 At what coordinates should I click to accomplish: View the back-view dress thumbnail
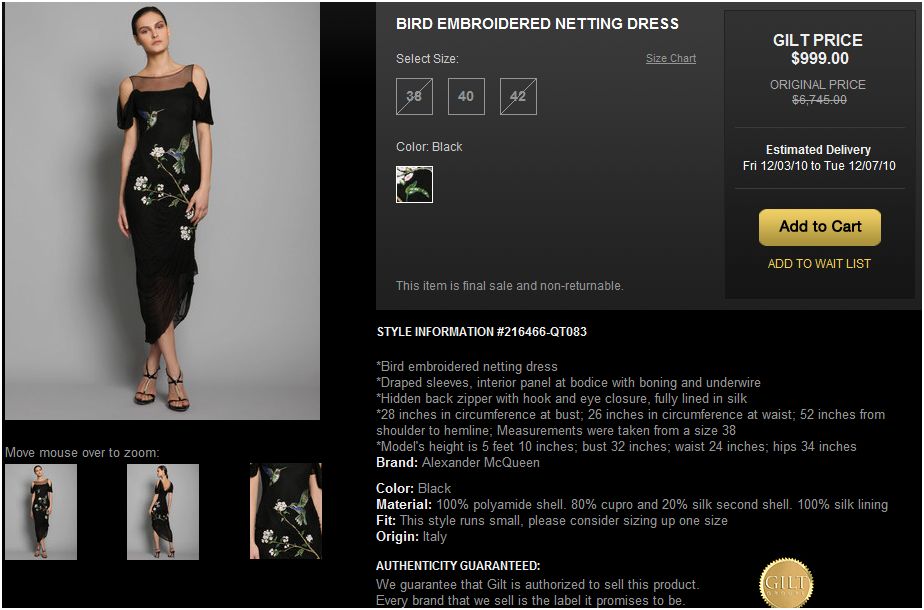[x=163, y=512]
